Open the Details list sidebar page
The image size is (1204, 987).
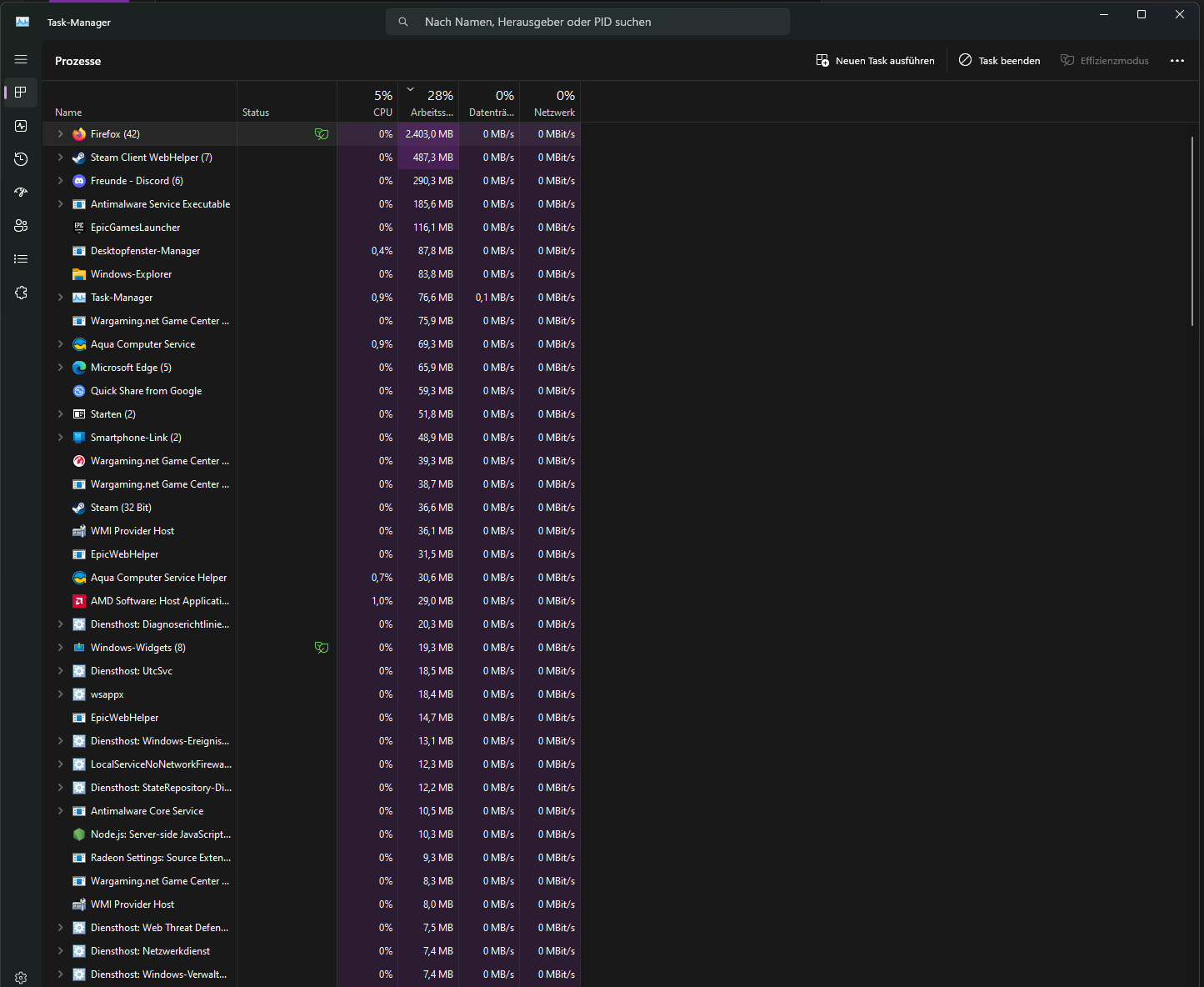(21, 259)
